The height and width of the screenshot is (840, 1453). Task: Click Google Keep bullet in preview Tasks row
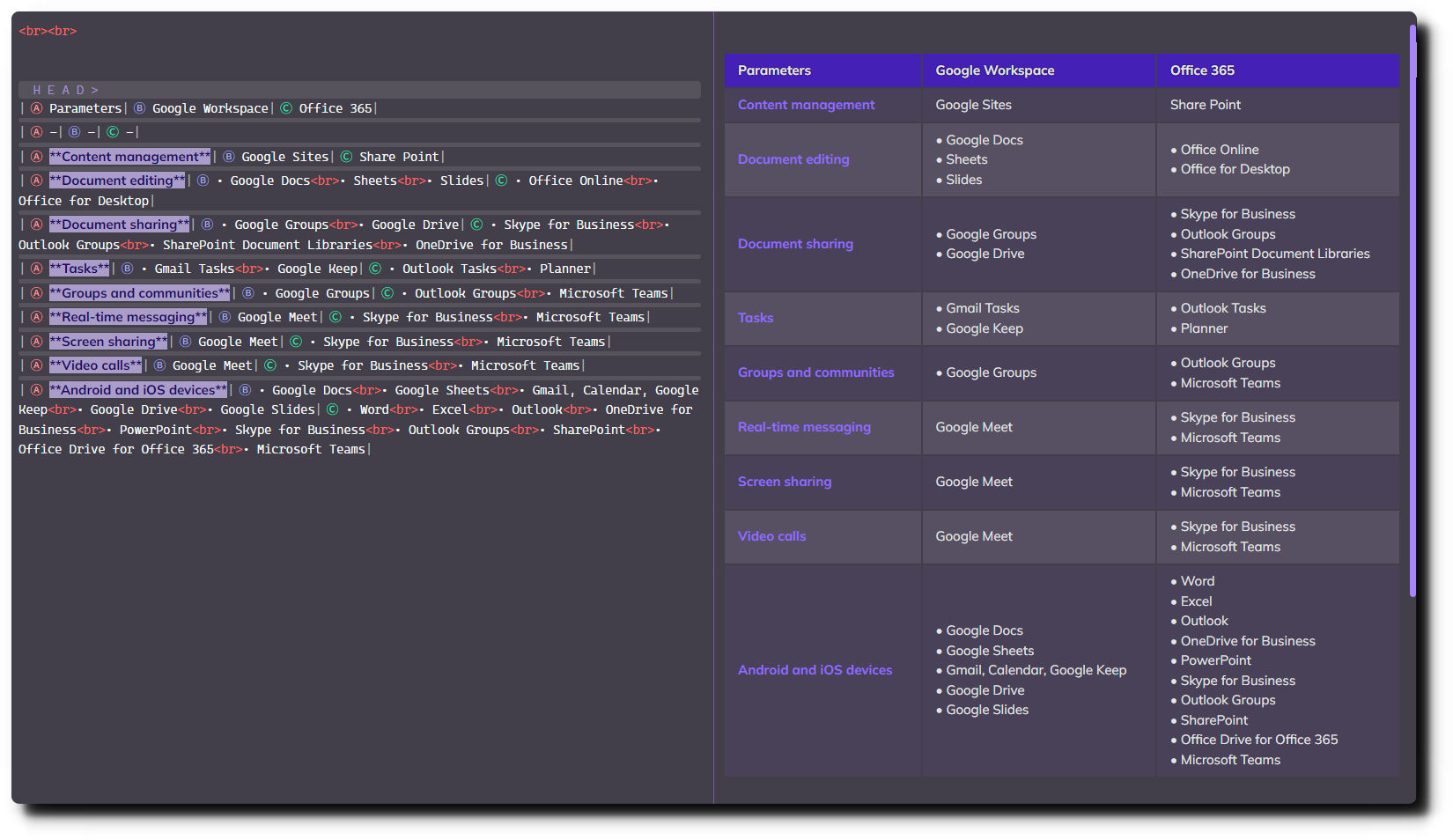pos(985,328)
